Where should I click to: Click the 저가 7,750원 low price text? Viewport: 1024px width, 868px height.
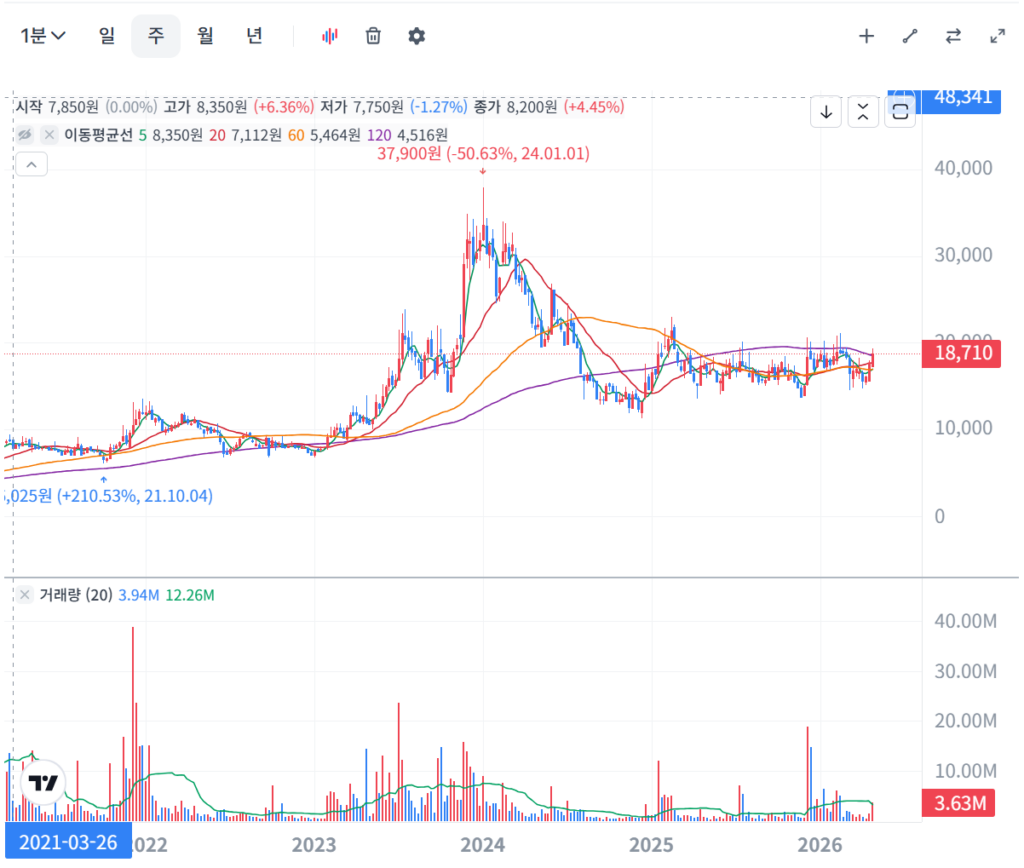click(361, 107)
